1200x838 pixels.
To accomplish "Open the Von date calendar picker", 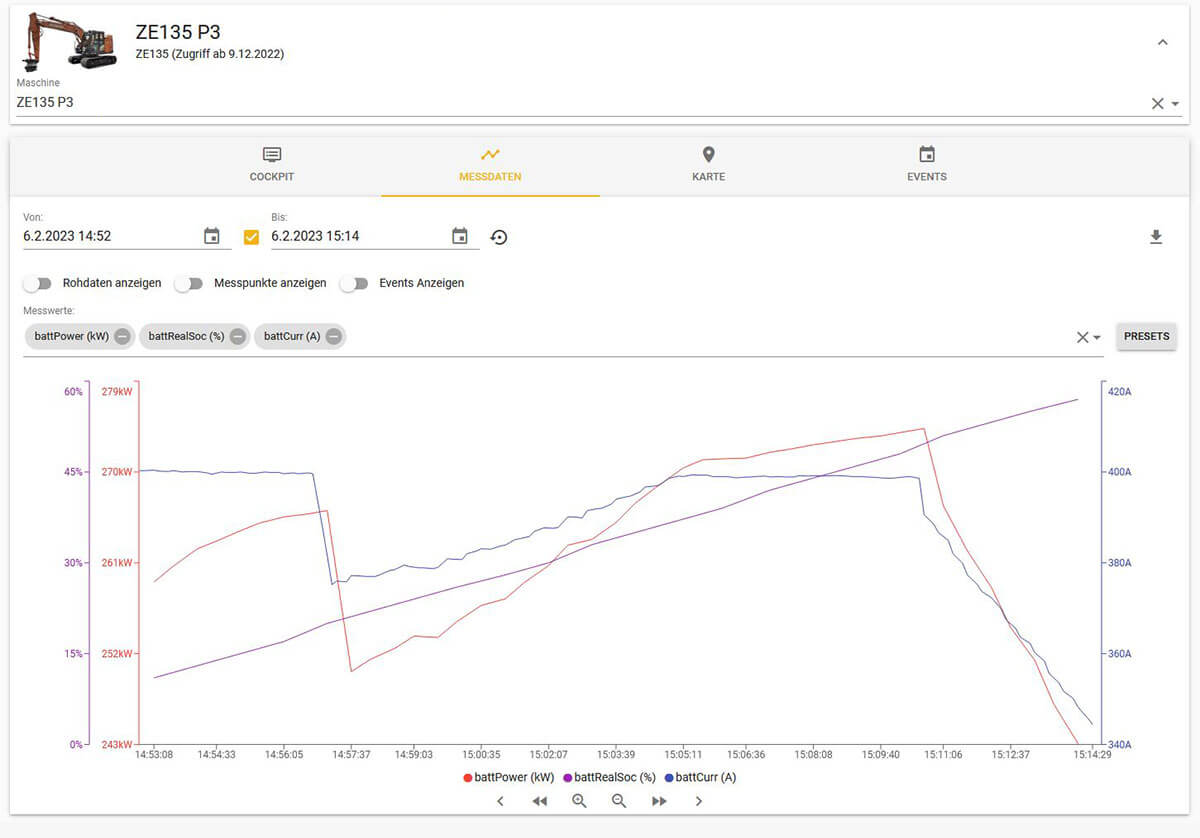I will (x=212, y=236).
